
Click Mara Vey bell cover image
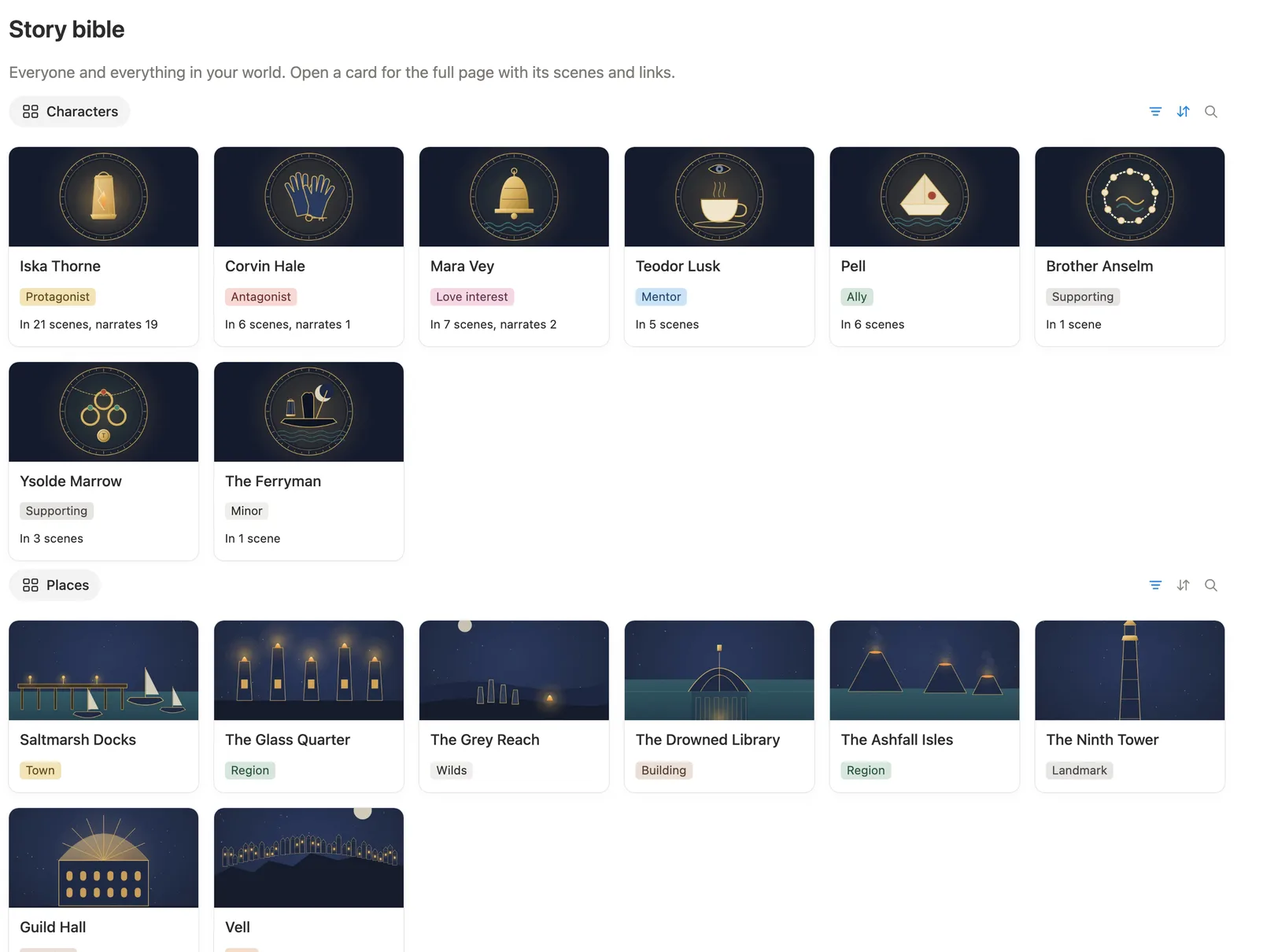point(514,197)
